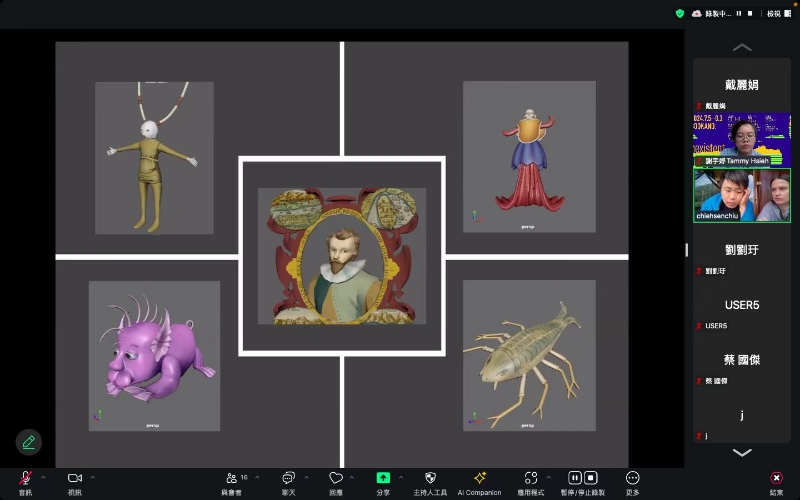Select Tammy Hsieh's video tile
Screen dimensions: 800x500
tap(742, 140)
